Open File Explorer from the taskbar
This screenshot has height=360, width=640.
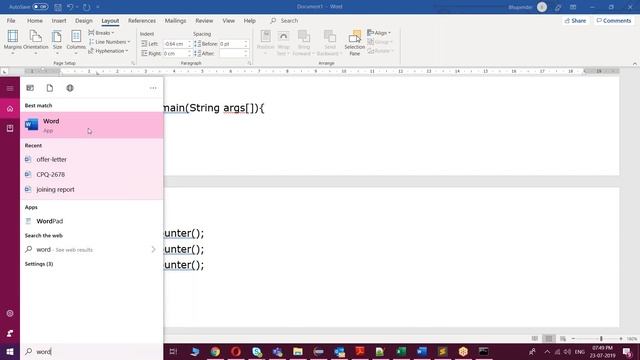pos(298,351)
